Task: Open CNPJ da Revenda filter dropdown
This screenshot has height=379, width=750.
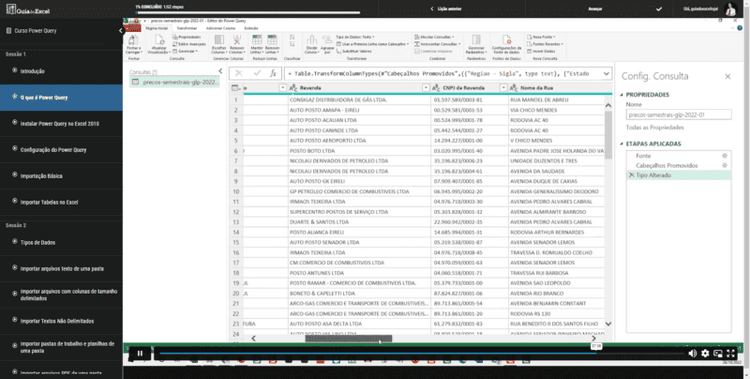Action: coord(503,88)
